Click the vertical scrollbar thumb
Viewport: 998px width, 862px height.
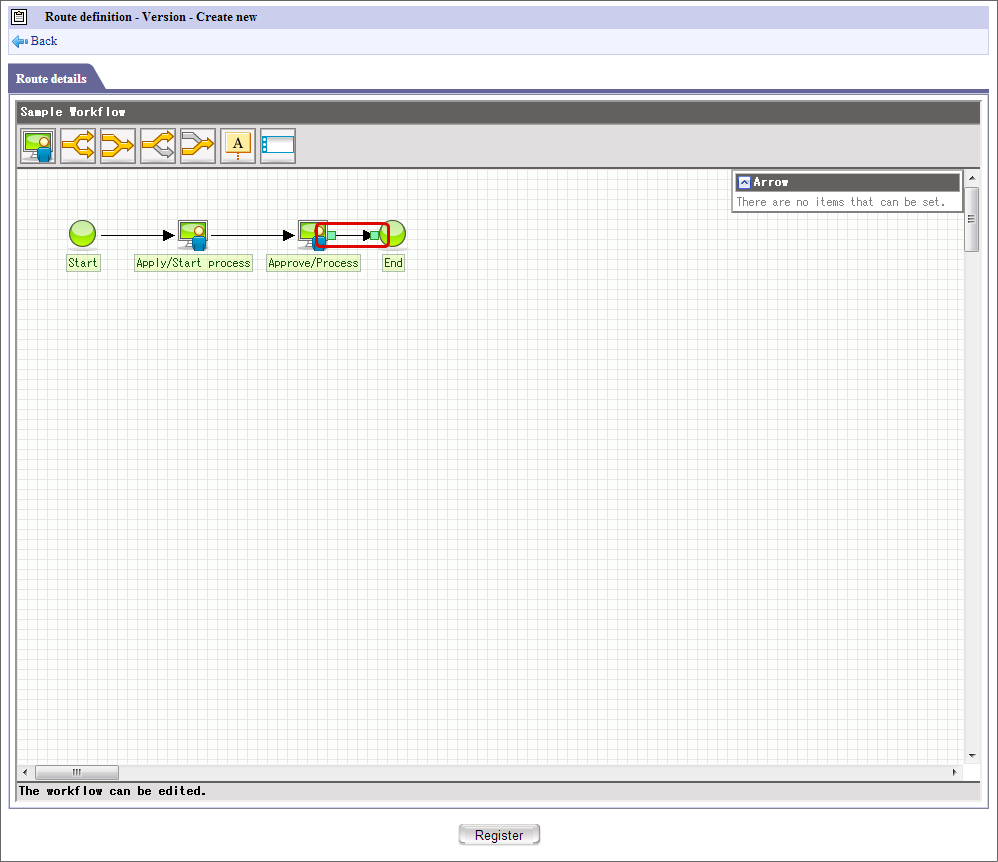(x=971, y=219)
